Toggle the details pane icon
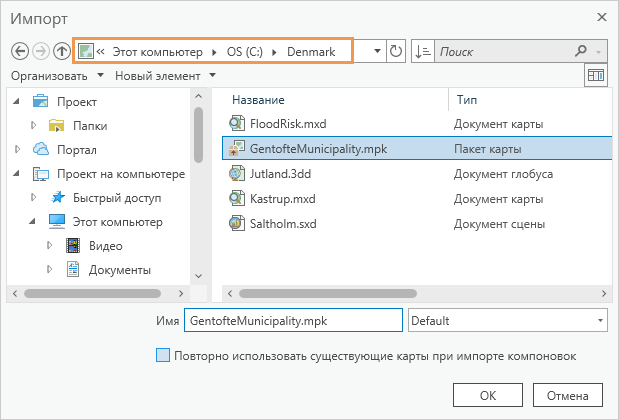Image resolution: width=619 pixels, height=420 pixels. [596, 76]
